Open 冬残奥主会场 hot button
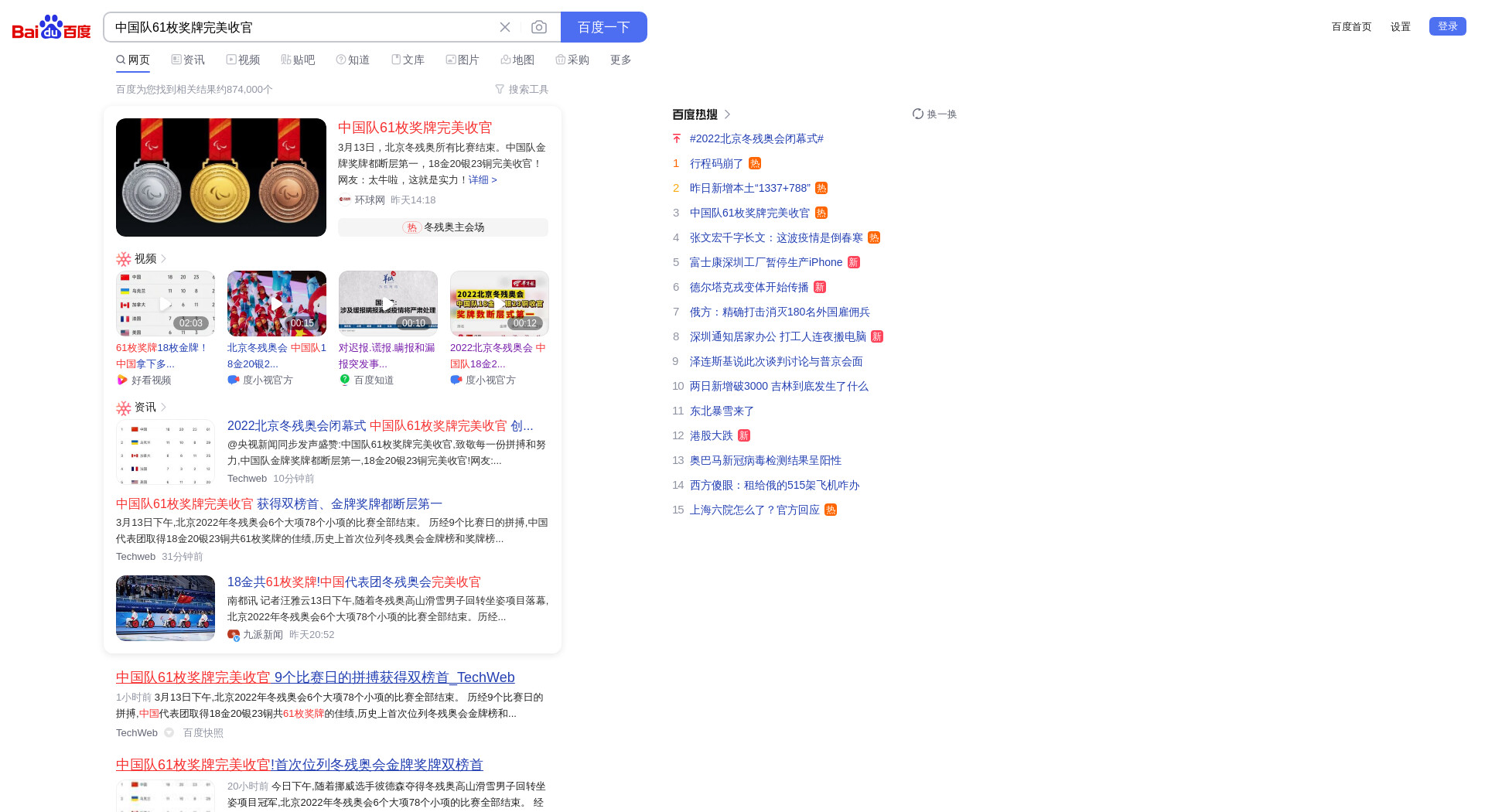Screen dimensions: 1485x812 tap(443, 227)
